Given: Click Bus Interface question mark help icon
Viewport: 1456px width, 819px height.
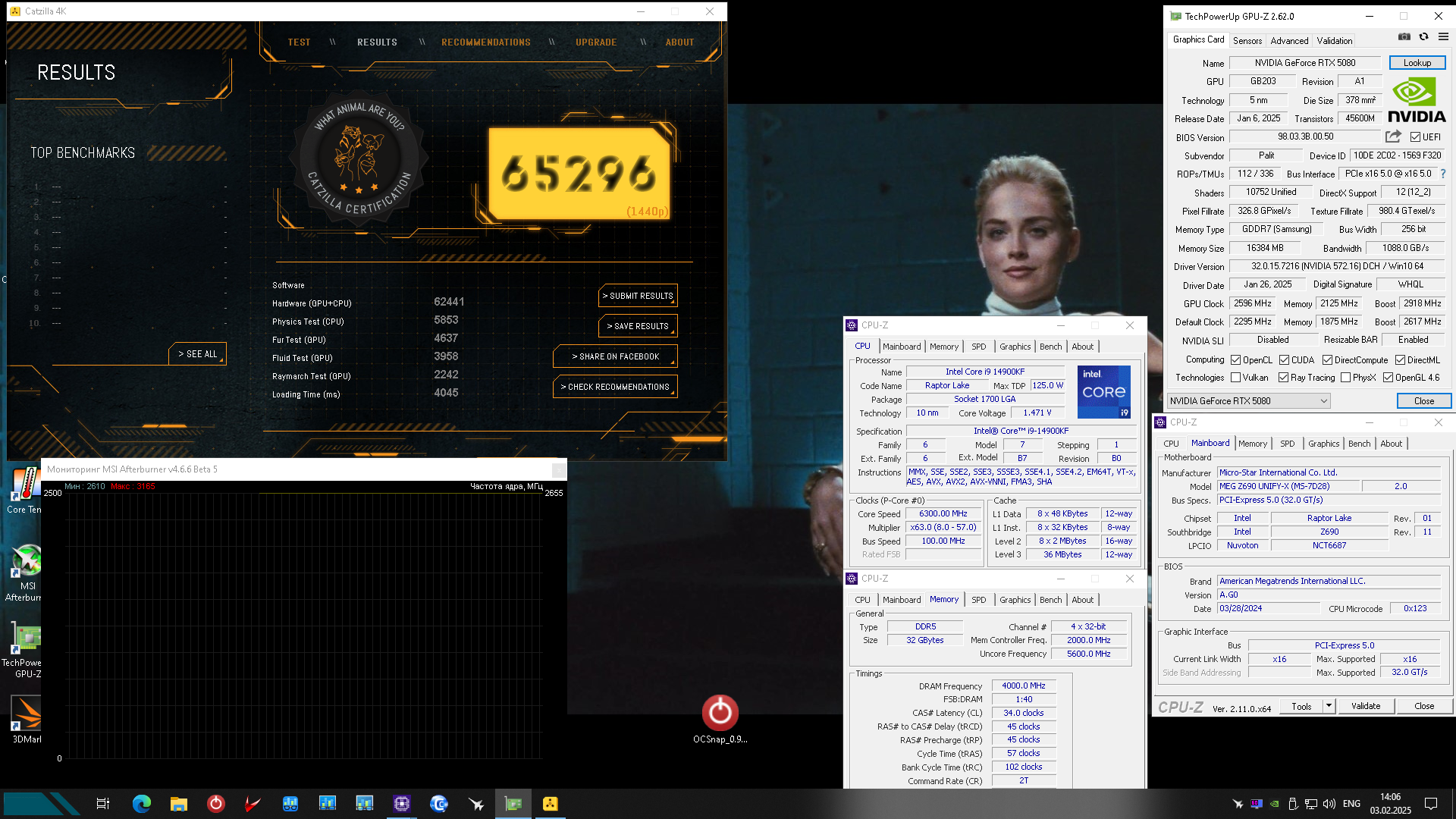Looking at the screenshot, I should pyautogui.click(x=1443, y=174).
